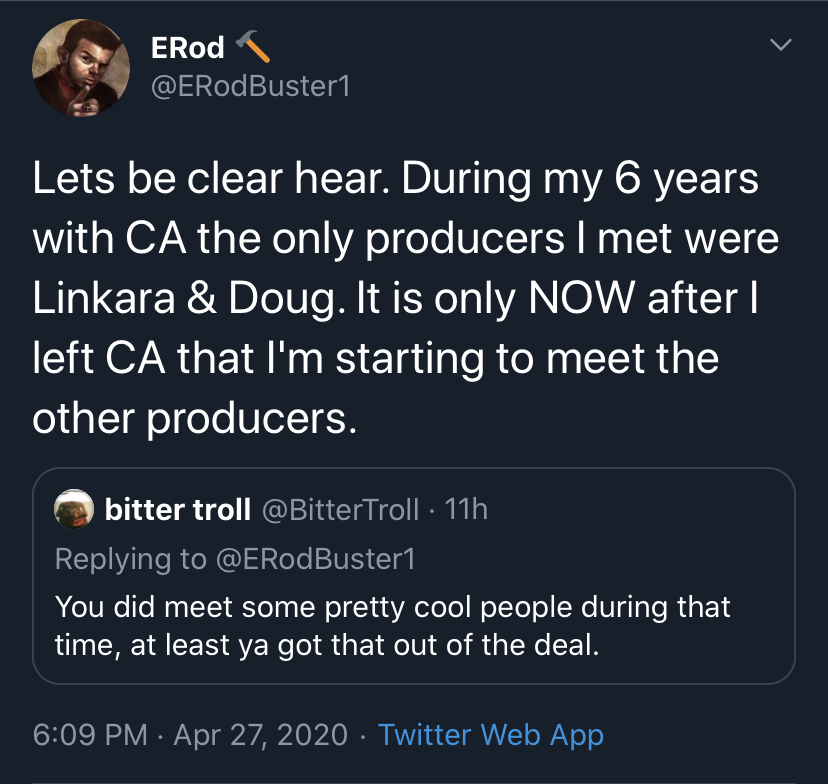Click the @ERodBuster1 handle under ERod
Viewport: 828px width, 784px height.
click(x=250, y=86)
